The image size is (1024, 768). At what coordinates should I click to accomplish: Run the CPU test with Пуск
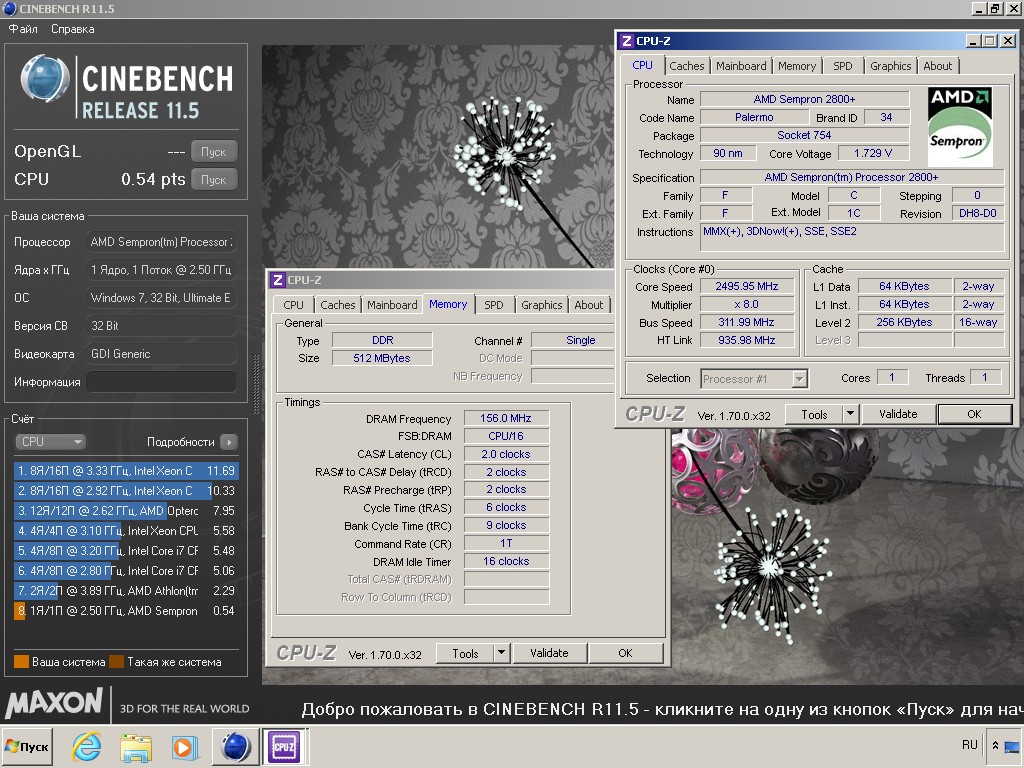tap(214, 180)
